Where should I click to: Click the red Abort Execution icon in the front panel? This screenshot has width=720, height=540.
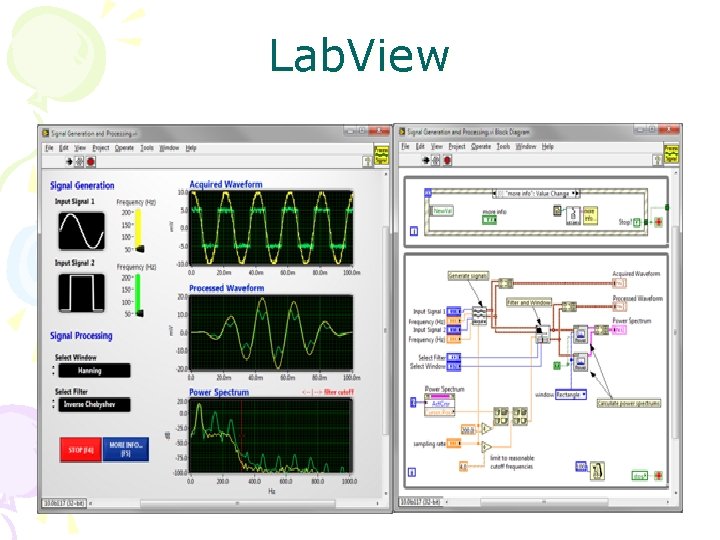point(91,161)
